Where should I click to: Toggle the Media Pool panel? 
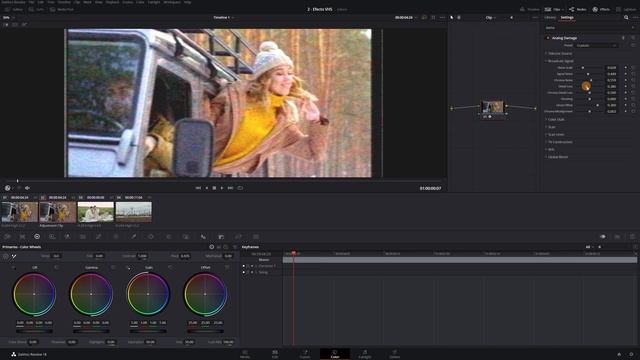click(x=62, y=9)
